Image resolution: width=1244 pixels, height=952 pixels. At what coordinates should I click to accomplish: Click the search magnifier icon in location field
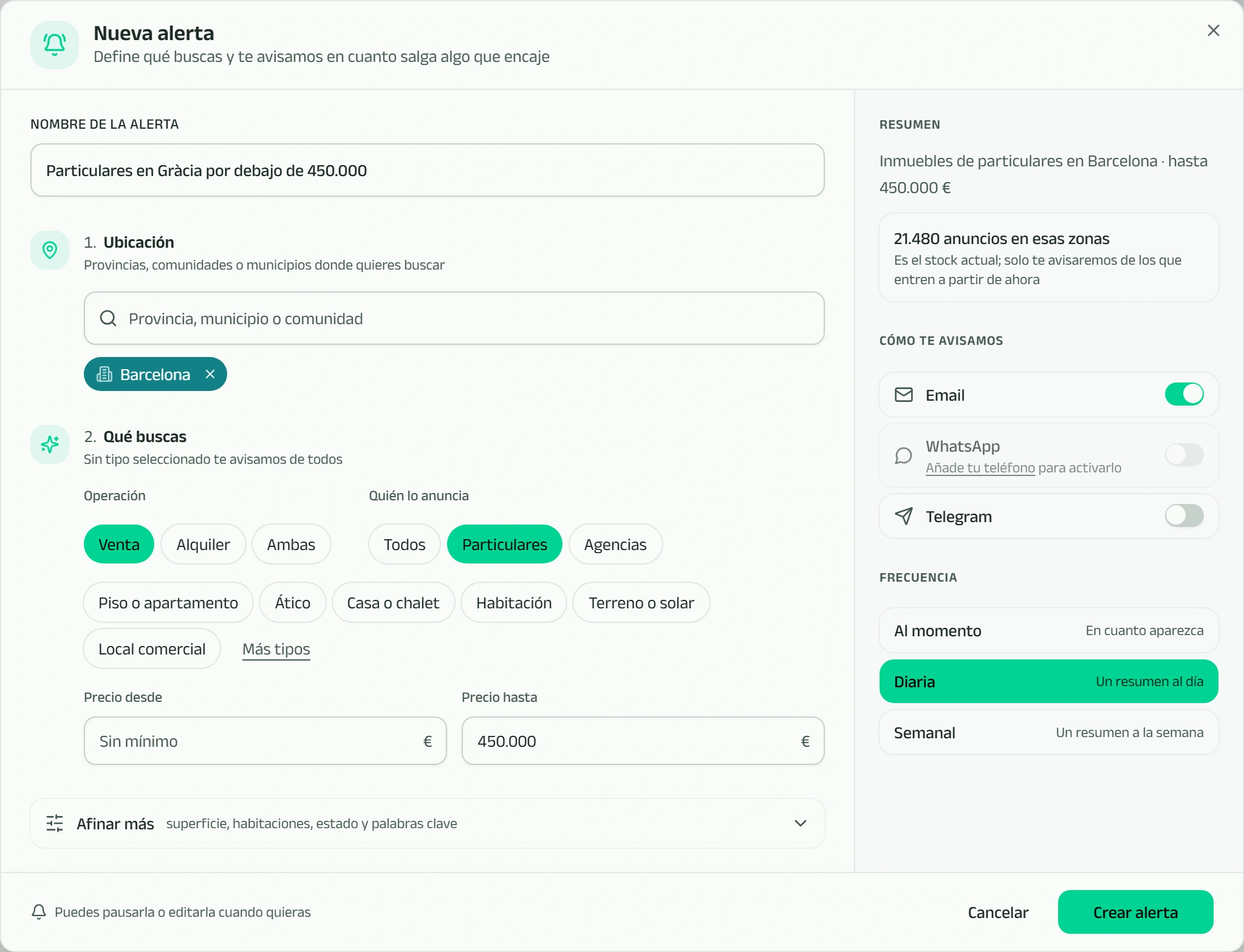pyautogui.click(x=108, y=318)
